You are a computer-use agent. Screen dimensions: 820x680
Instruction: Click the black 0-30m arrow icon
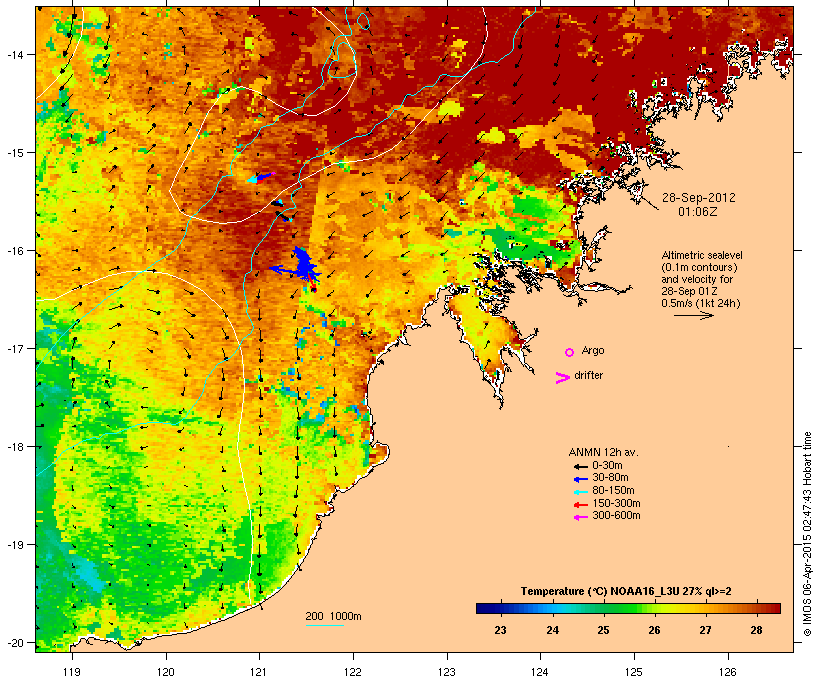[x=580, y=466]
